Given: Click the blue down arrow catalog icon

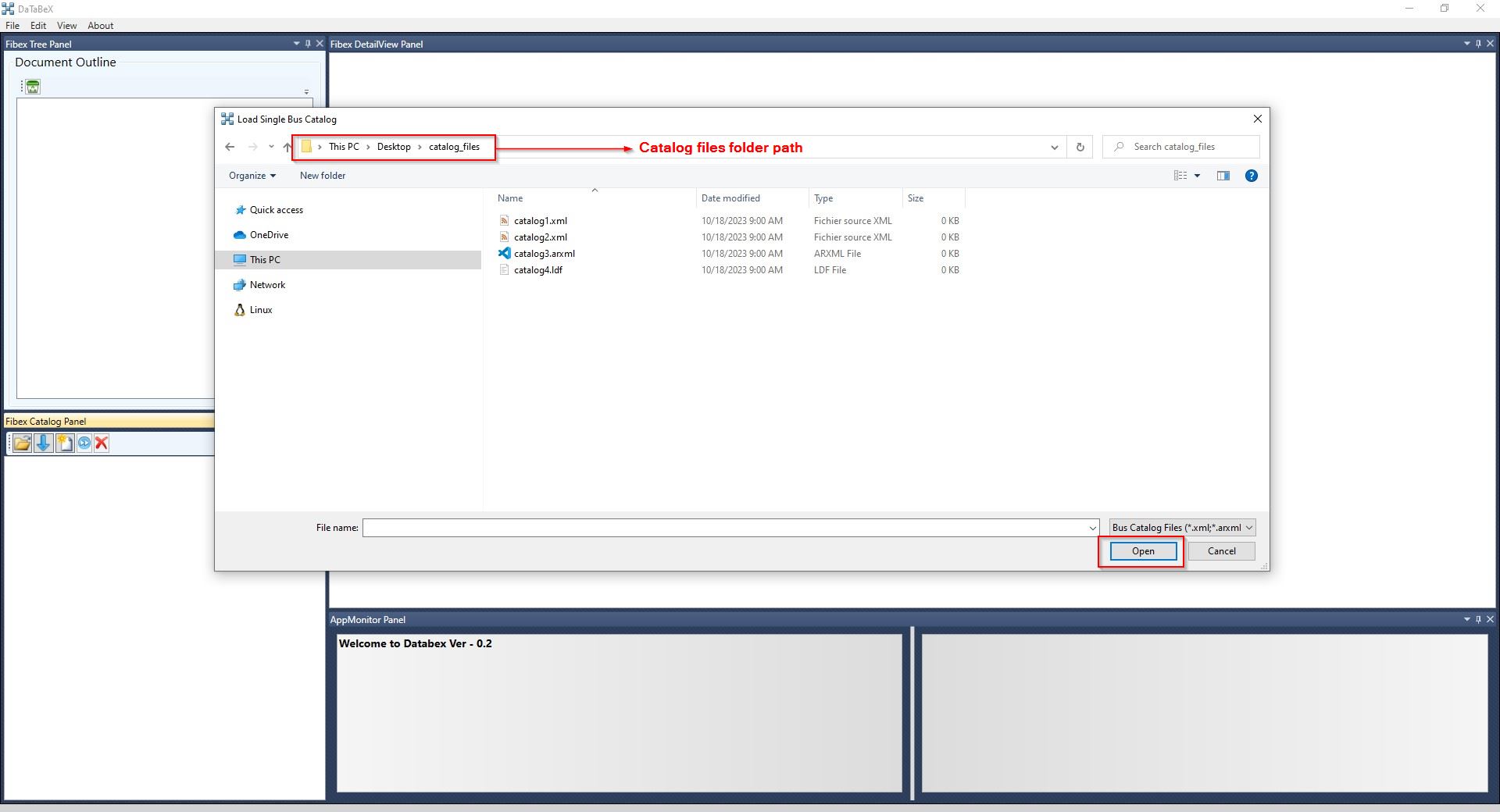Looking at the screenshot, I should pyautogui.click(x=43, y=443).
